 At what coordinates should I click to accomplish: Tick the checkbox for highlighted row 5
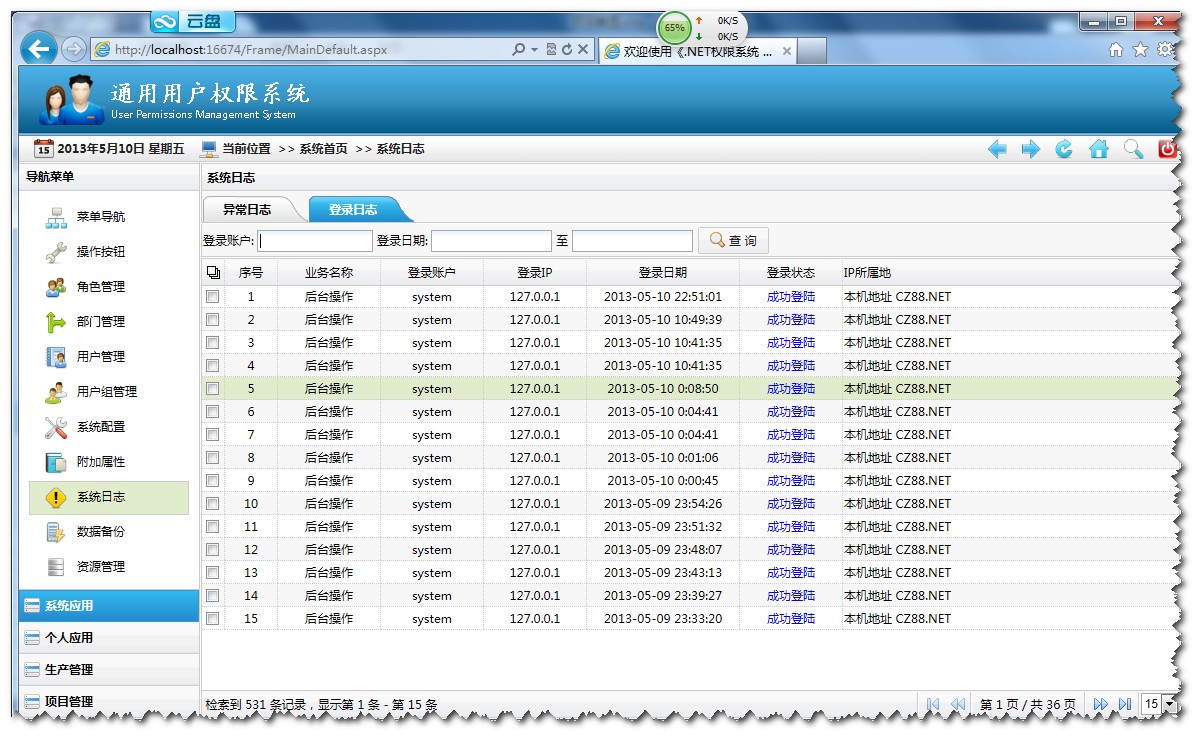click(x=213, y=388)
